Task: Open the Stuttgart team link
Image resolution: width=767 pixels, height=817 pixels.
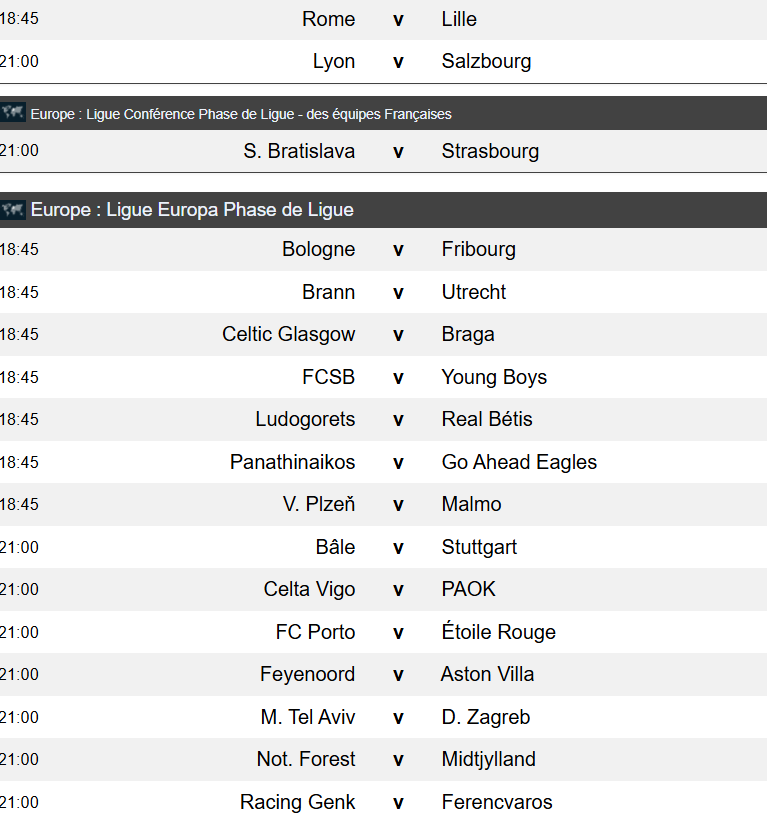Action: (x=479, y=547)
